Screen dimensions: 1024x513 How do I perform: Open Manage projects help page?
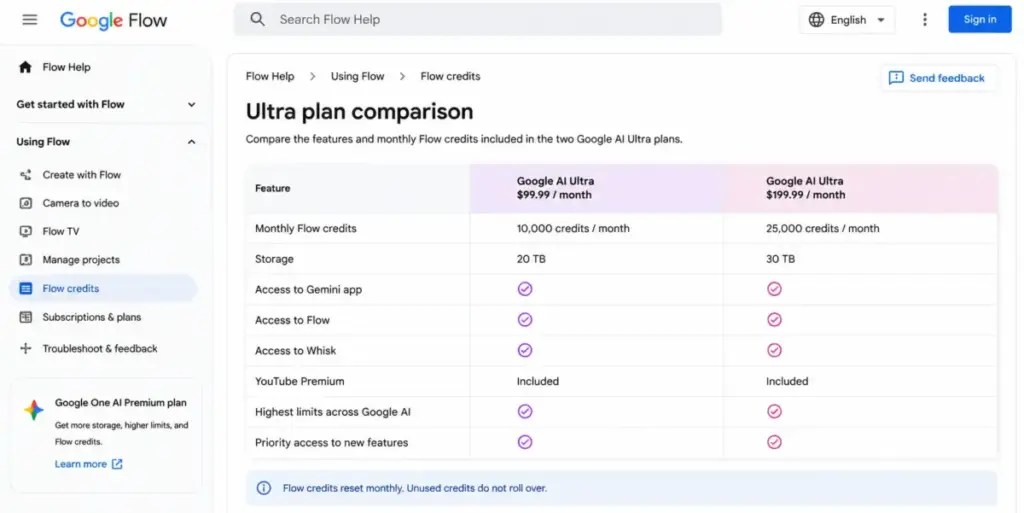pos(81,260)
